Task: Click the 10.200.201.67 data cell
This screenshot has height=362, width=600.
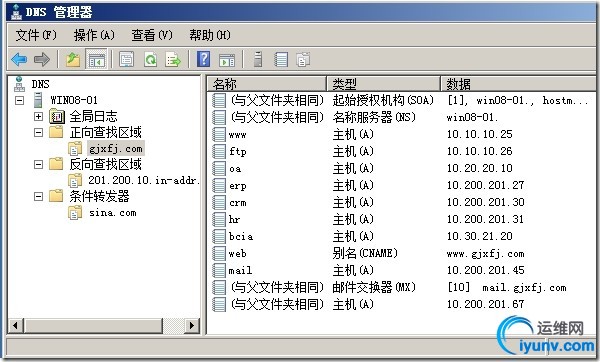Action: coord(485,304)
